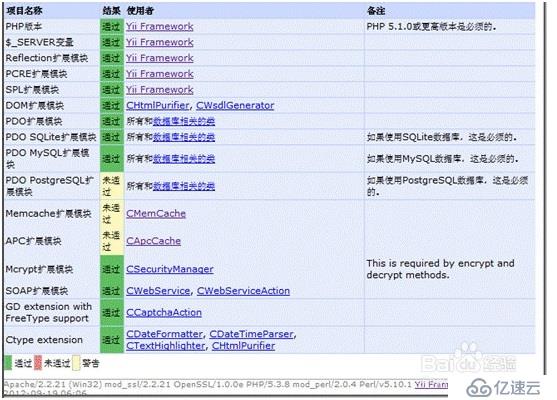This screenshot has width=557, height=400.
Task: Open the CCaptchaAction link
Action: tap(164, 313)
